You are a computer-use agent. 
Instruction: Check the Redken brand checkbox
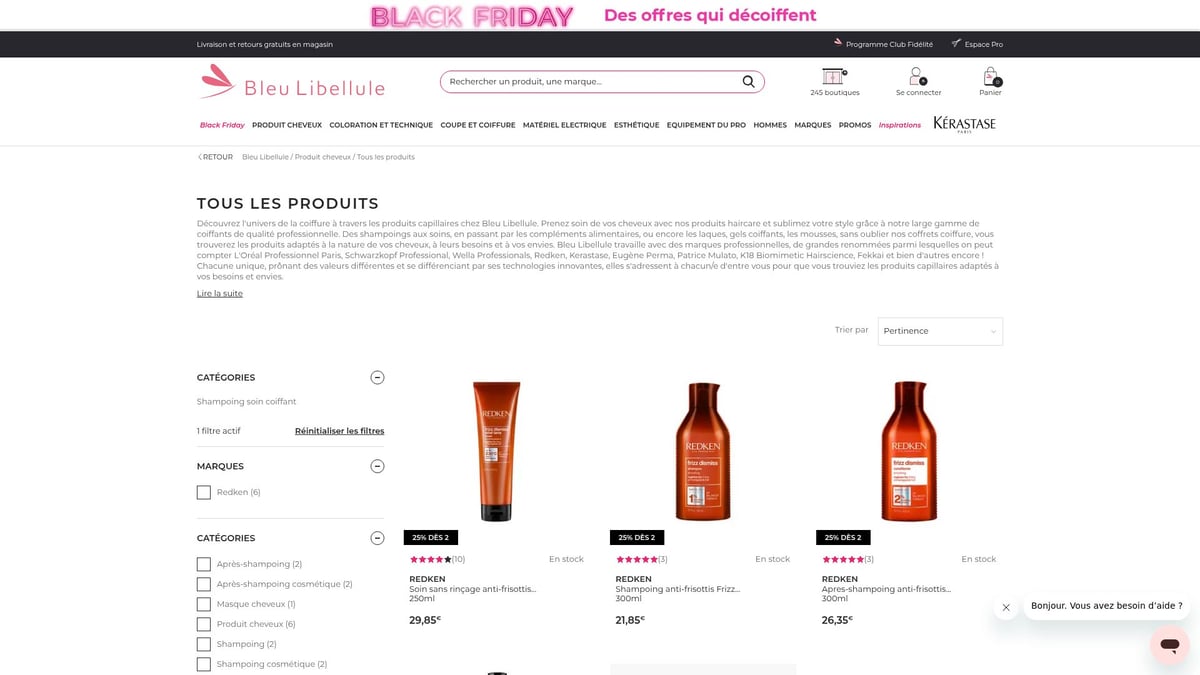pos(204,492)
